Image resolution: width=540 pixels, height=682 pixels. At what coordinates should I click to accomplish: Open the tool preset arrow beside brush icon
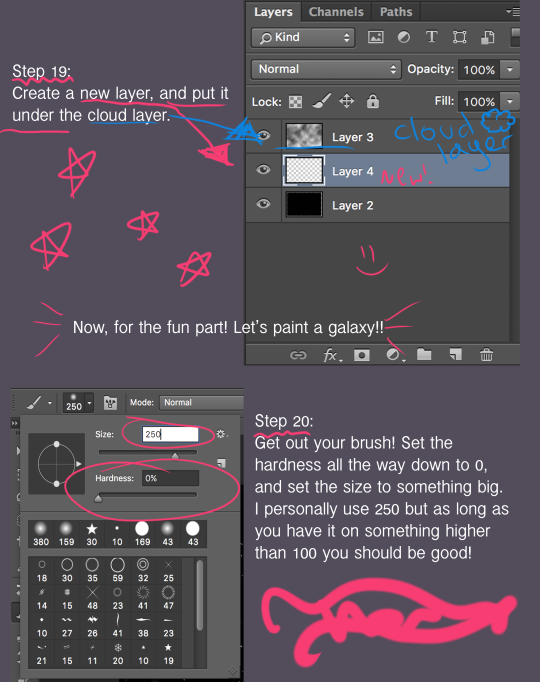coord(50,403)
